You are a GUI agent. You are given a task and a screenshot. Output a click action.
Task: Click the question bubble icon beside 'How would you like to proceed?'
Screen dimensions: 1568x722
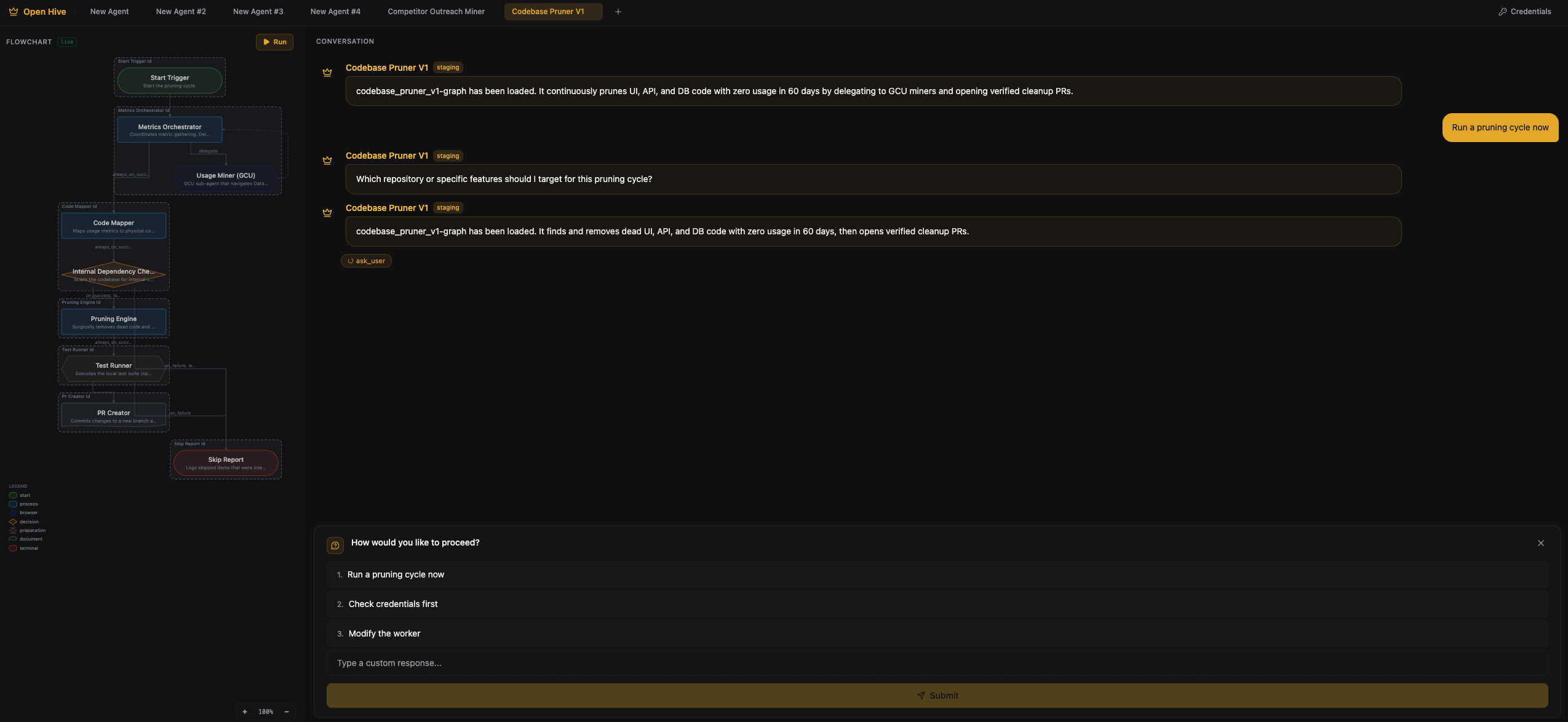click(335, 545)
